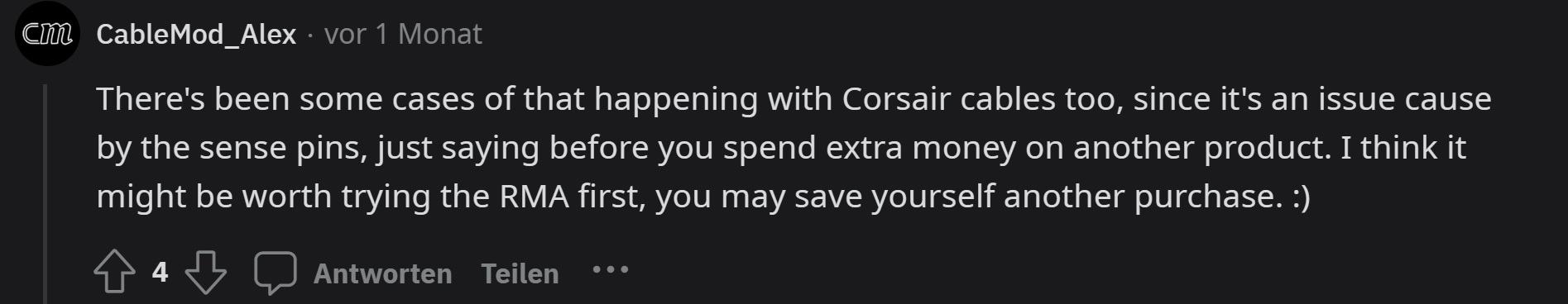
Task: Open the three-dots more options menu
Action: pos(611,269)
